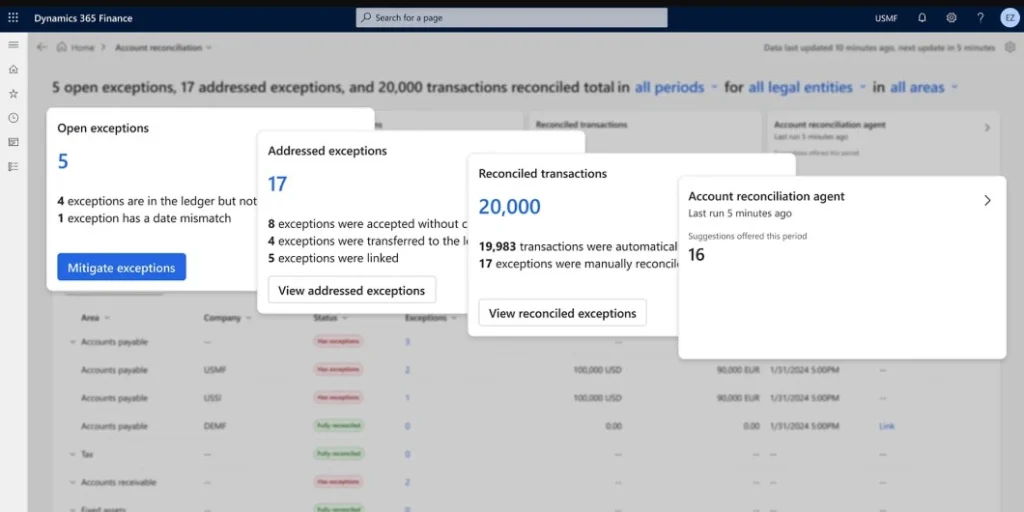Click the back arrow in breadcrumb

click(42, 47)
